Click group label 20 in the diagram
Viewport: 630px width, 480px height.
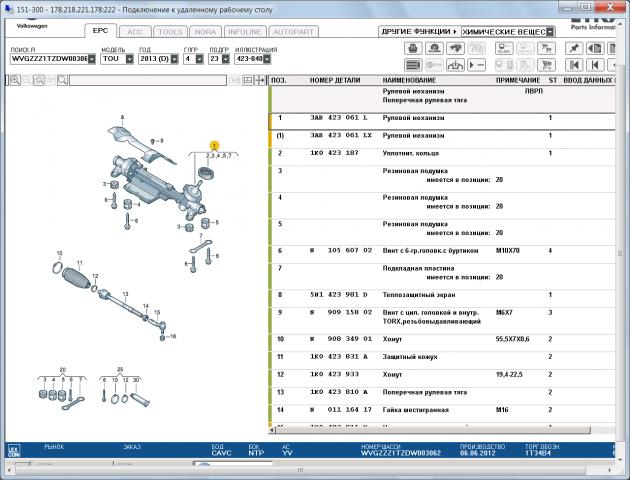click(x=63, y=370)
